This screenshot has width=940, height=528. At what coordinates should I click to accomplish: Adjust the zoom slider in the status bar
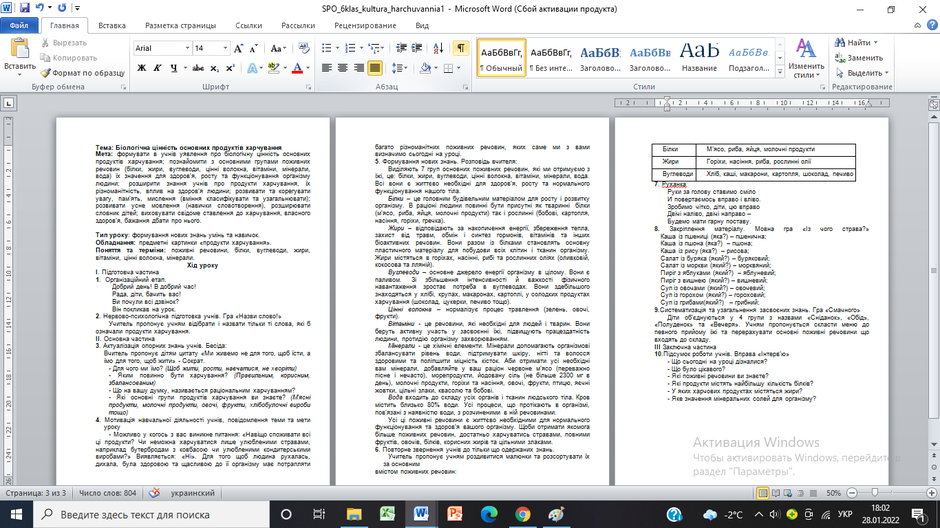pos(875,493)
